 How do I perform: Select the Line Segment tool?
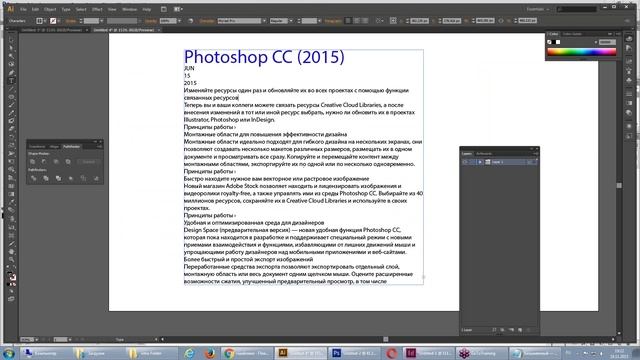(x=11, y=89)
